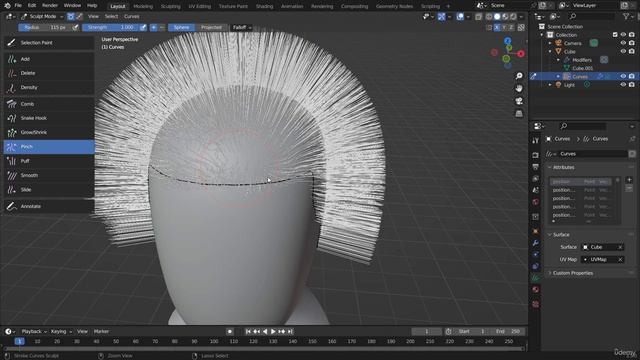This screenshot has height=360, width=640.
Task: Open the Render properties tab icon
Action: (536, 156)
